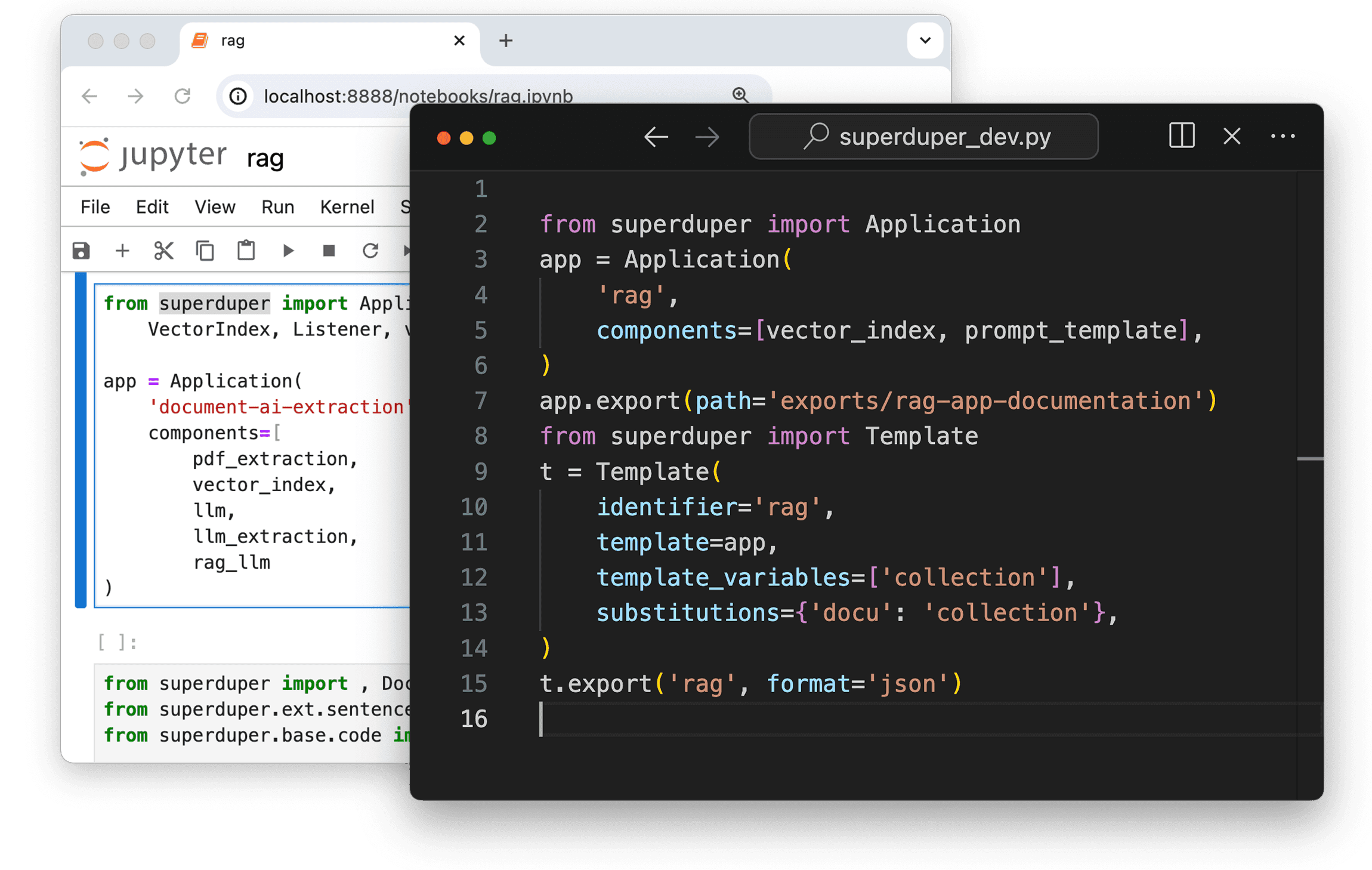The image size is (1372, 870).
Task: Rename the notebook title rag
Action: click(x=265, y=158)
